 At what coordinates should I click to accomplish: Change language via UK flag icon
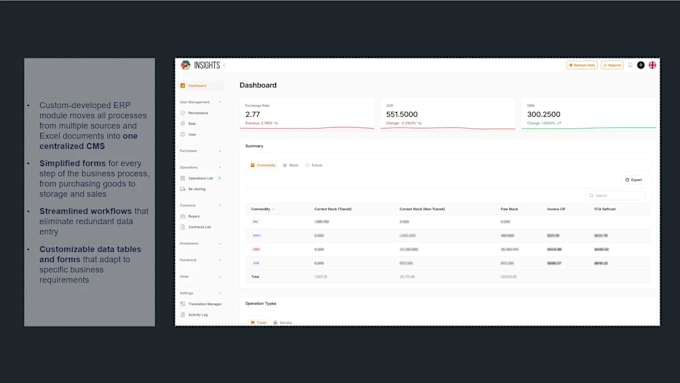(x=652, y=65)
